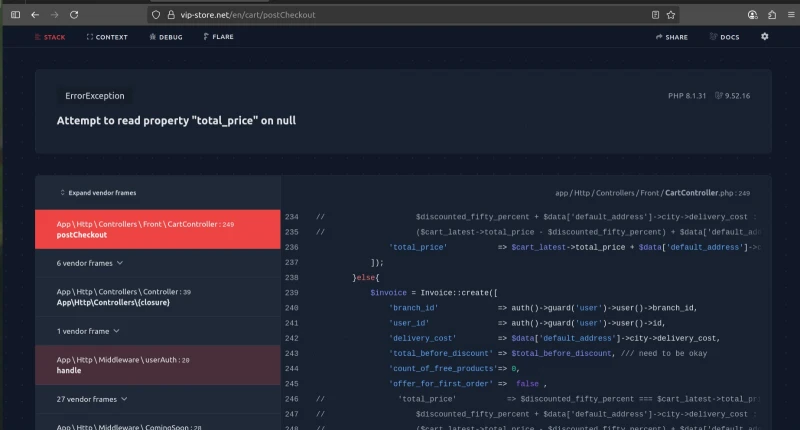The image size is (800, 430).
Task: Click code line number 236
Action: [292, 247]
